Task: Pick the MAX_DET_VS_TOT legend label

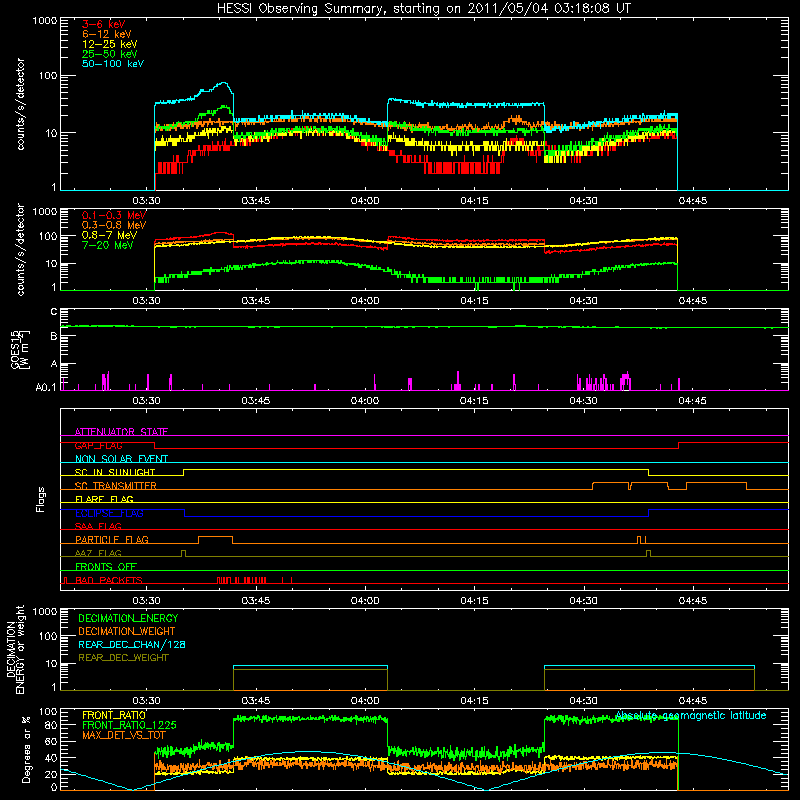Action: (124, 735)
